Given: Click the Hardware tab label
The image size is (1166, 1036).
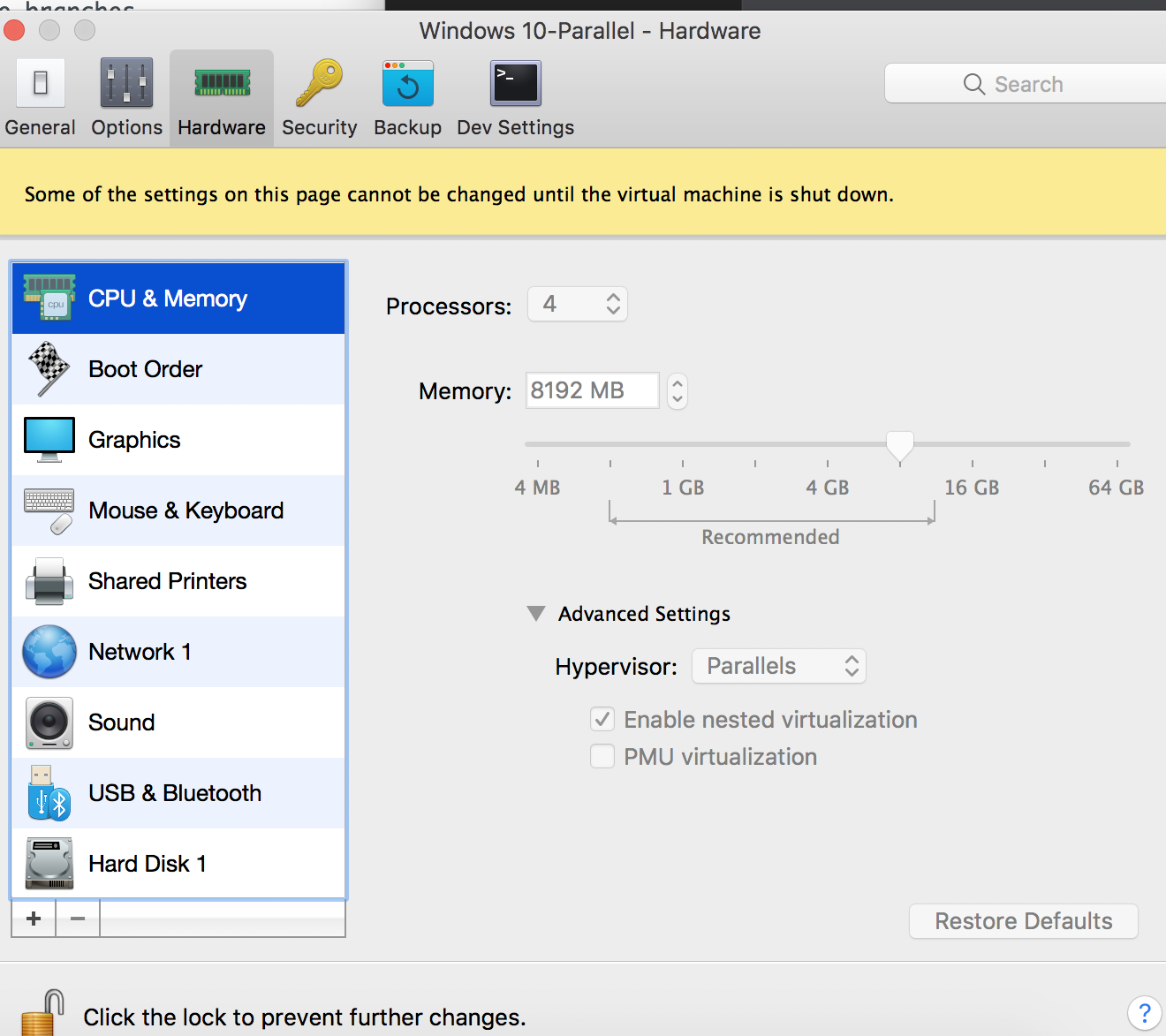Looking at the screenshot, I should (222, 127).
